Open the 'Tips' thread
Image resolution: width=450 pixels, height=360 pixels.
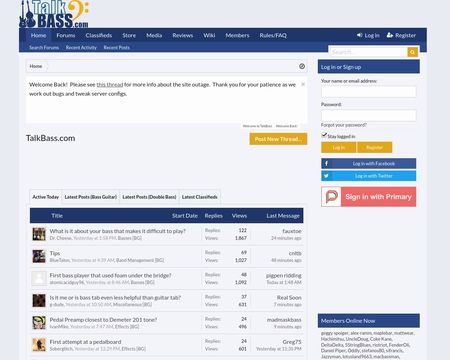pyautogui.click(x=55, y=253)
